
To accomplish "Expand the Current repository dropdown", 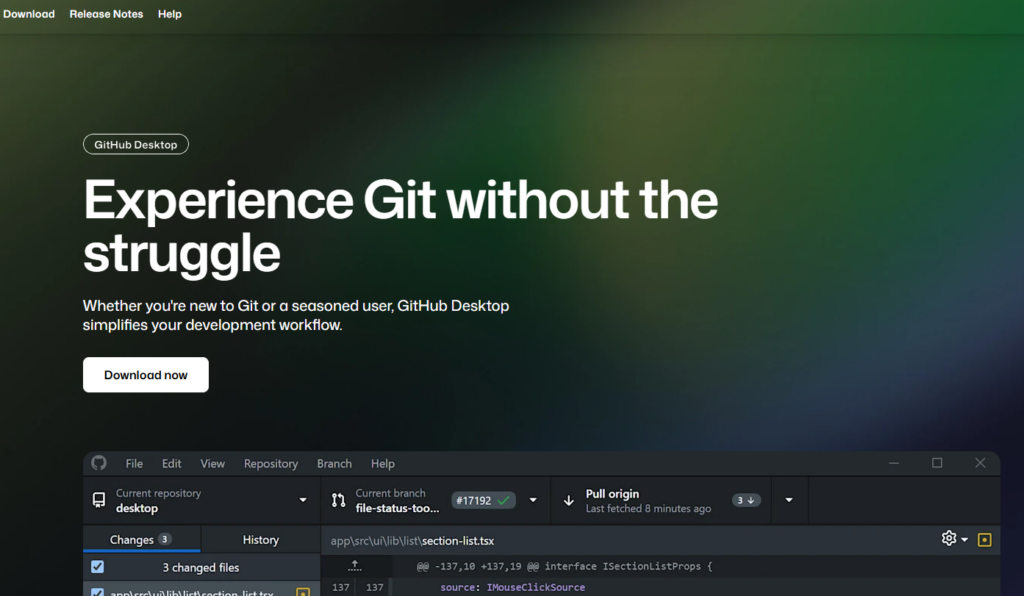I will tap(303, 500).
